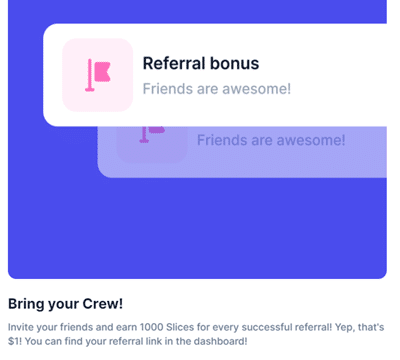Click blue banner area left of the Referral card
The height and width of the screenshot is (360, 400).
coord(25,100)
